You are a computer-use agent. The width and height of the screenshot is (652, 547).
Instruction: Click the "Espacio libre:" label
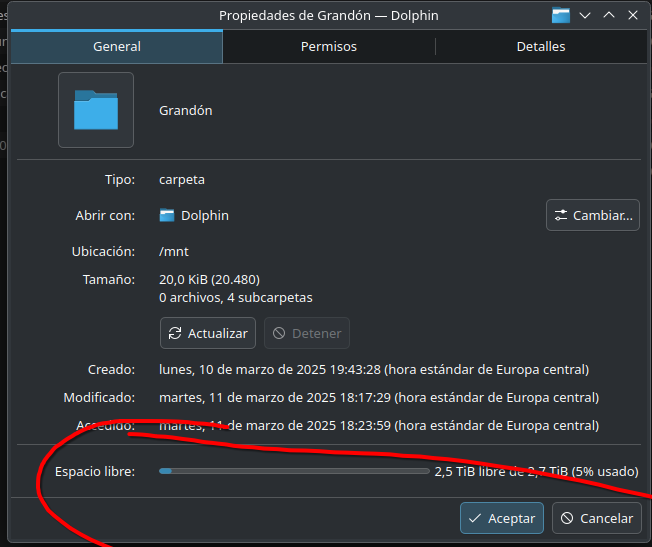coord(95,472)
